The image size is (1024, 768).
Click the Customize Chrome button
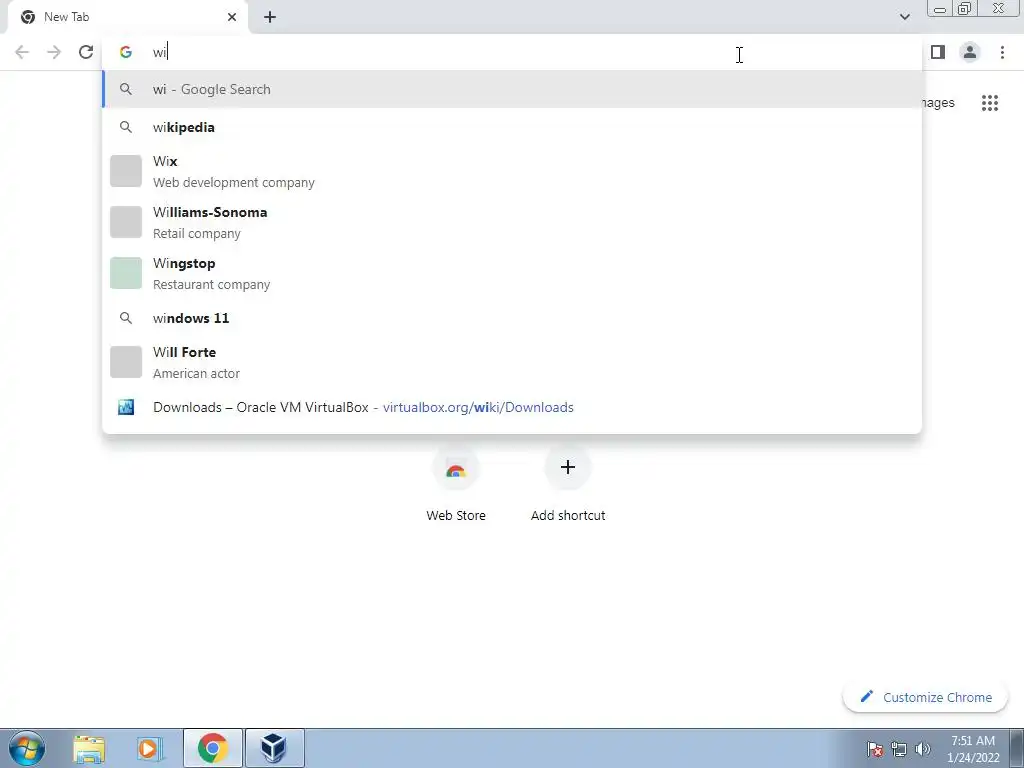click(x=925, y=697)
